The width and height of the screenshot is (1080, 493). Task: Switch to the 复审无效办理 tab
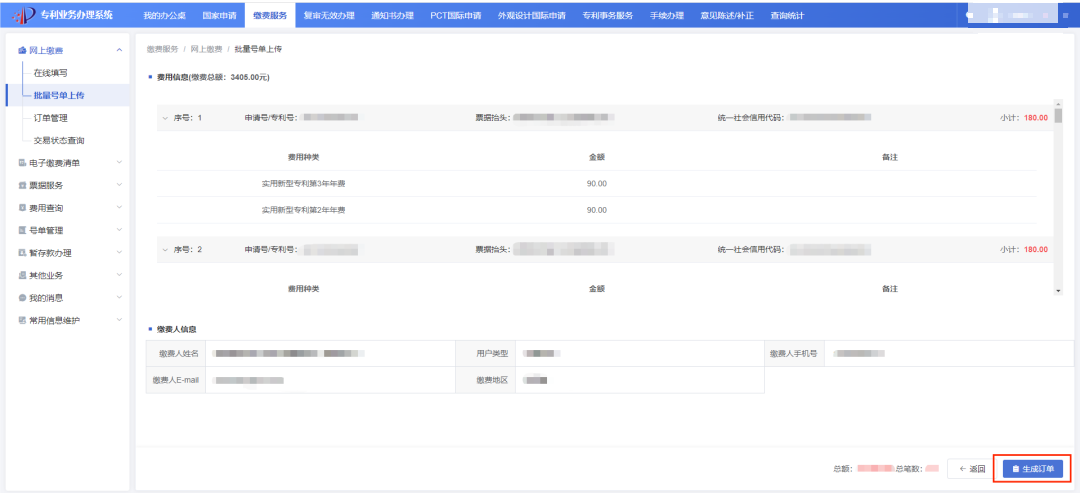[x=329, y=16]
